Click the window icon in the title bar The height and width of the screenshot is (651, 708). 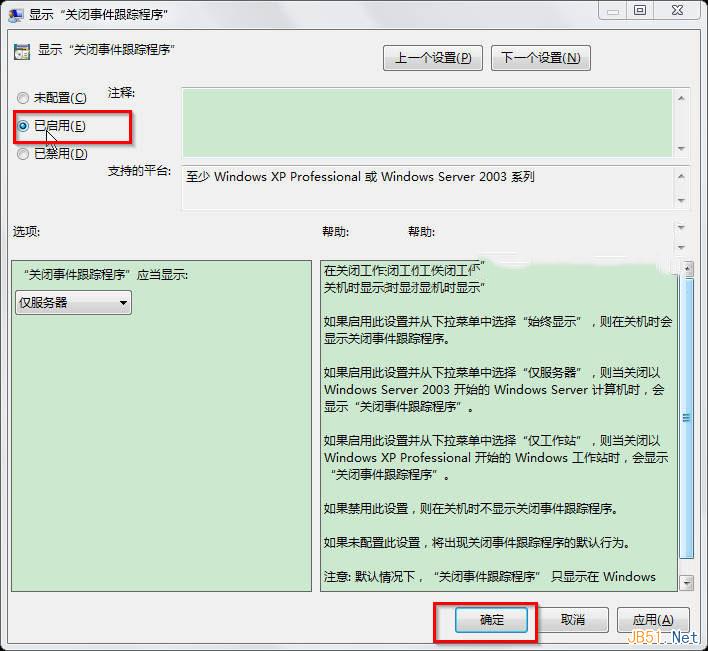point(17,14)
